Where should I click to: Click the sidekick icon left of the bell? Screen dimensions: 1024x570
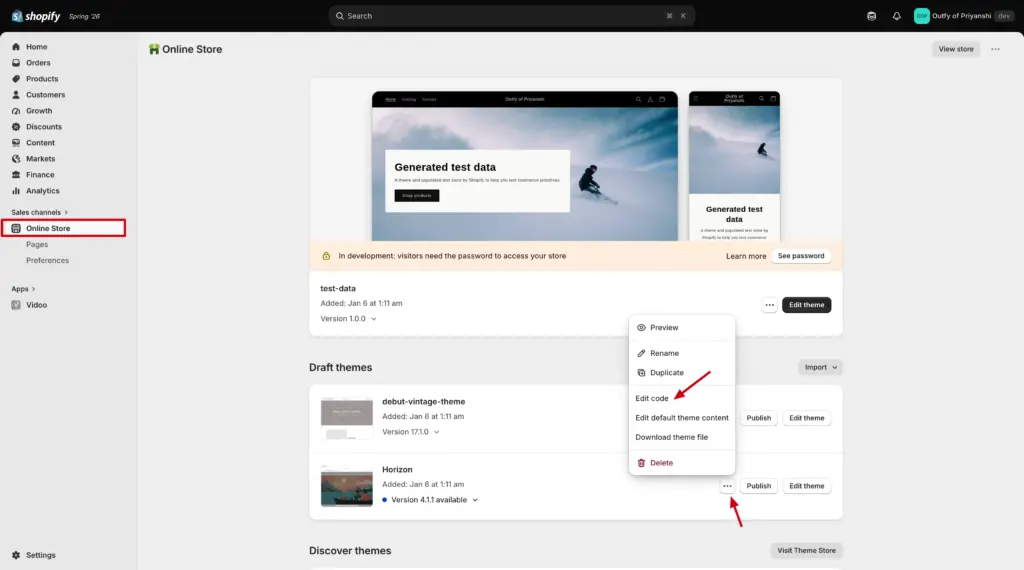871,16
